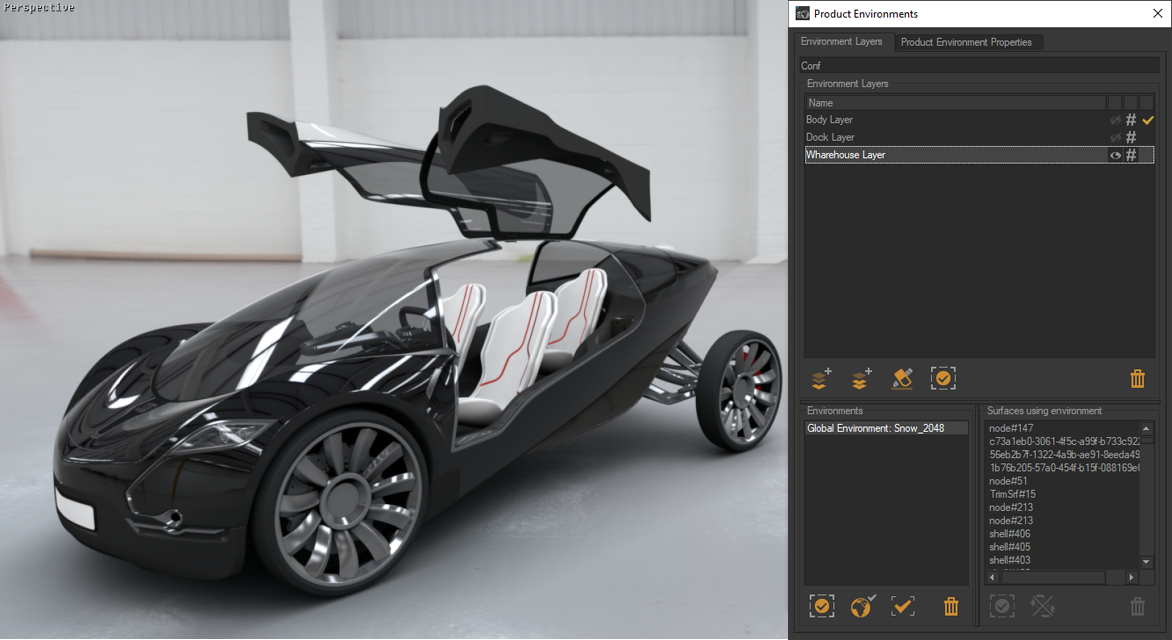
Task: Click the trash icon under Environments list
Action: pyautogui.click(x=951, y=606)
